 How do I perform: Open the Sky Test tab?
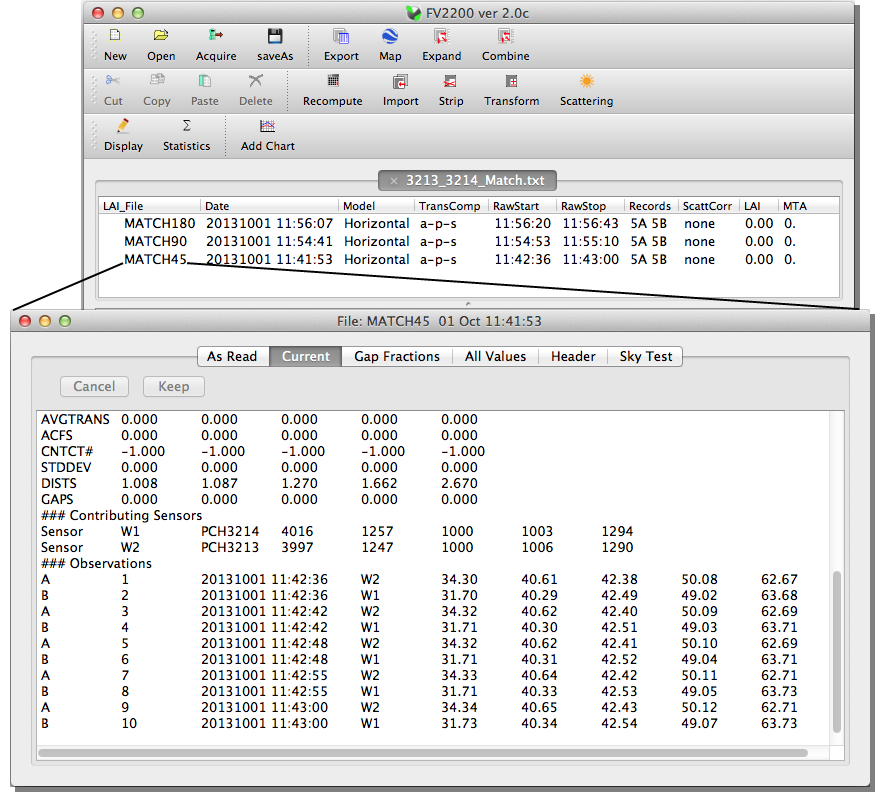click(645, 356)
